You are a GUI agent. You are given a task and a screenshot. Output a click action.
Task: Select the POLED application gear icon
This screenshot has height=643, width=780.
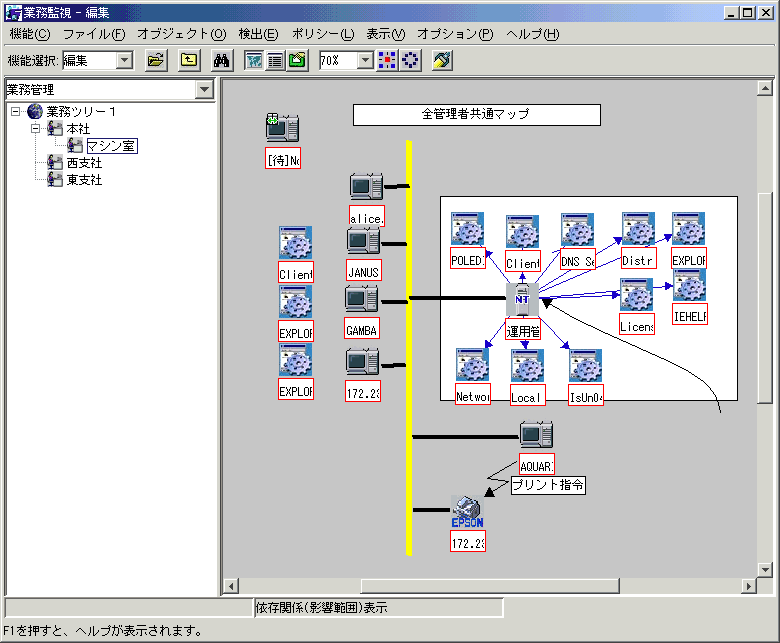pos(468,229)
